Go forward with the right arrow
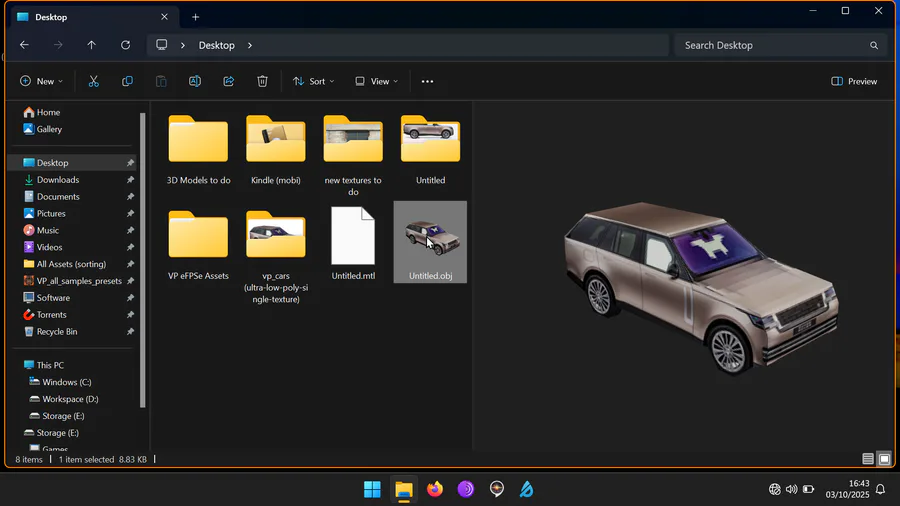The image size is (900, 506). 58,45
